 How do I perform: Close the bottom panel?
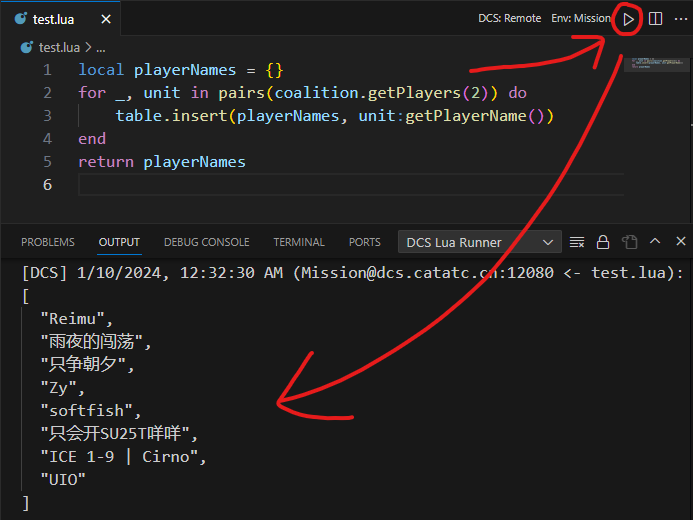[681, 242]
